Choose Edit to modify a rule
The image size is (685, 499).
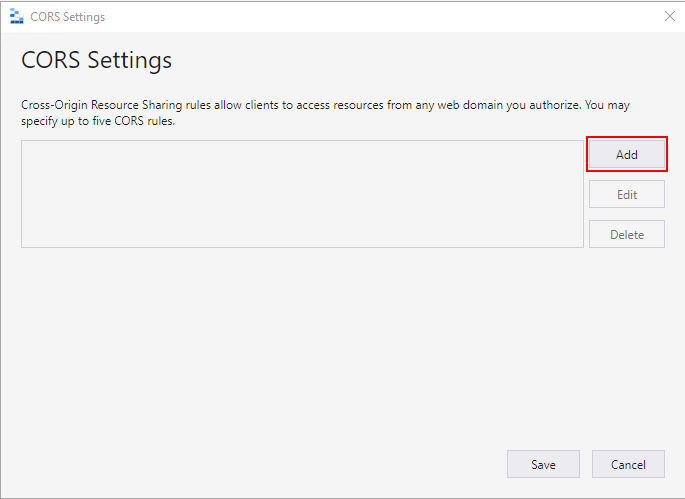626,194
